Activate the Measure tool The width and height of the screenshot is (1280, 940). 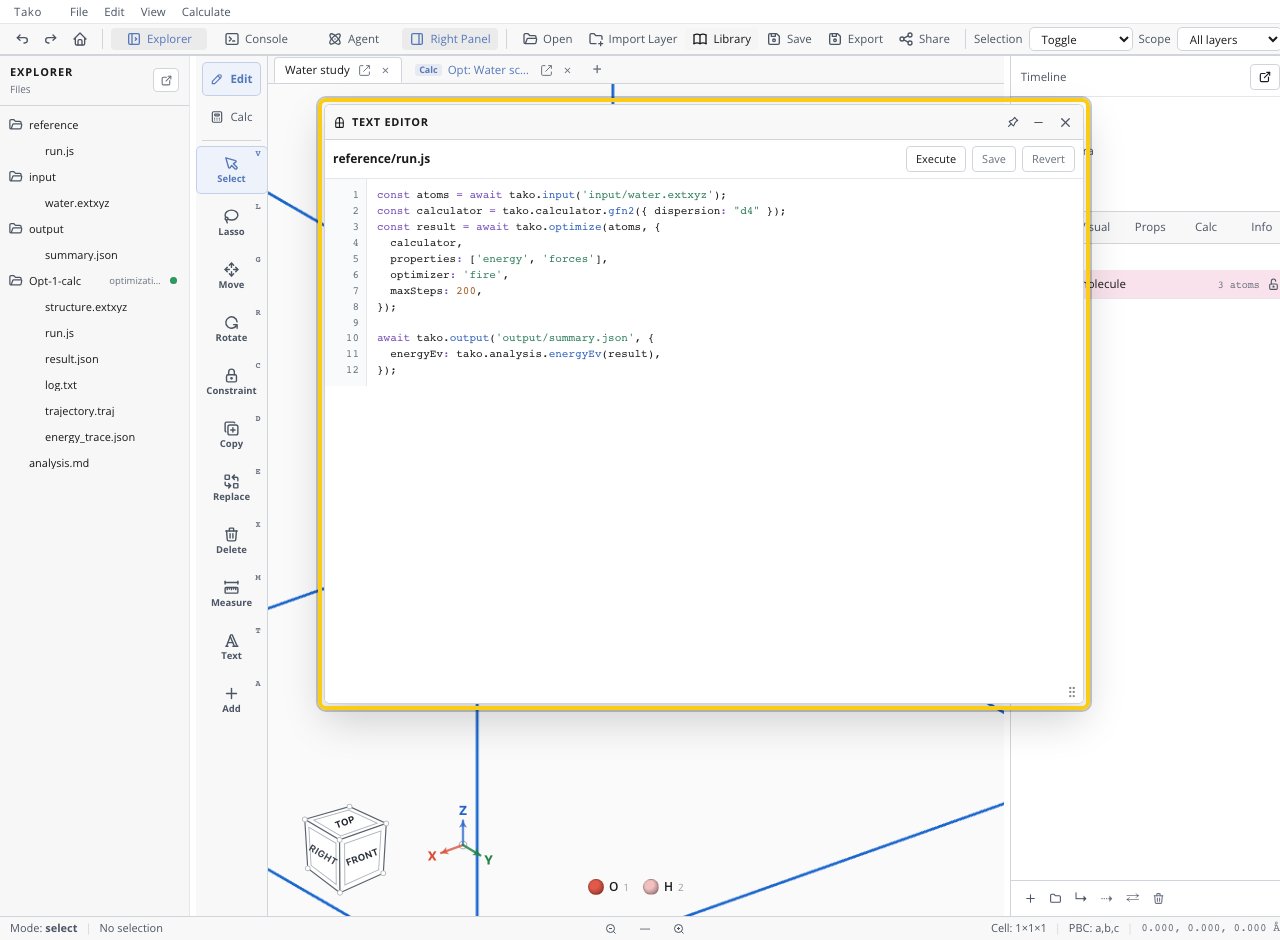tap(231, 593)
